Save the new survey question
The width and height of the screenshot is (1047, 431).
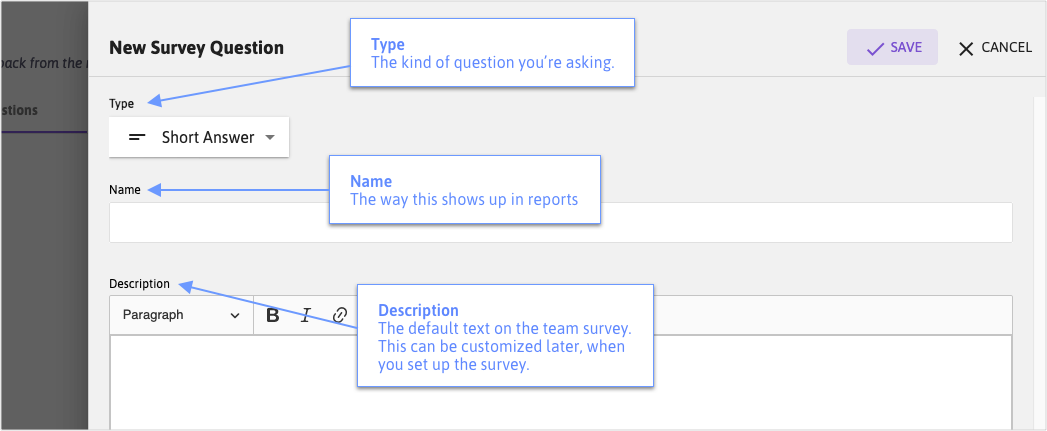coord(892,47)
